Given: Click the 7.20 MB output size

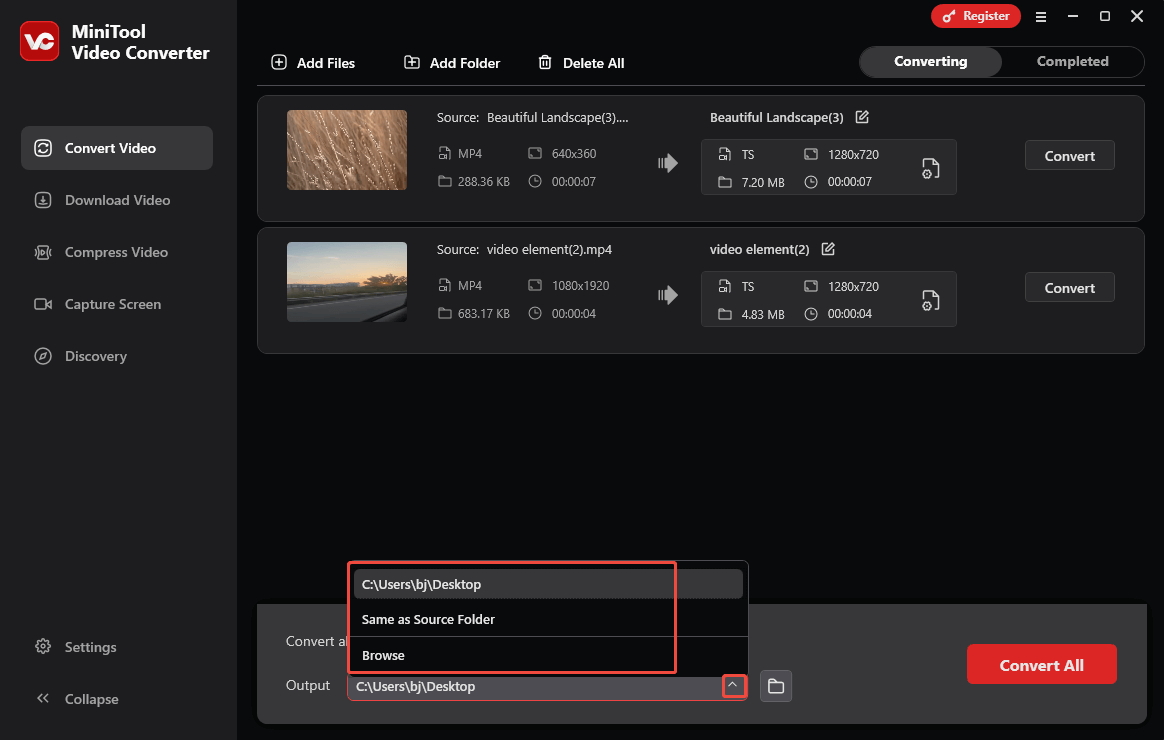Looking at the screenshot, I should [762, 183].
